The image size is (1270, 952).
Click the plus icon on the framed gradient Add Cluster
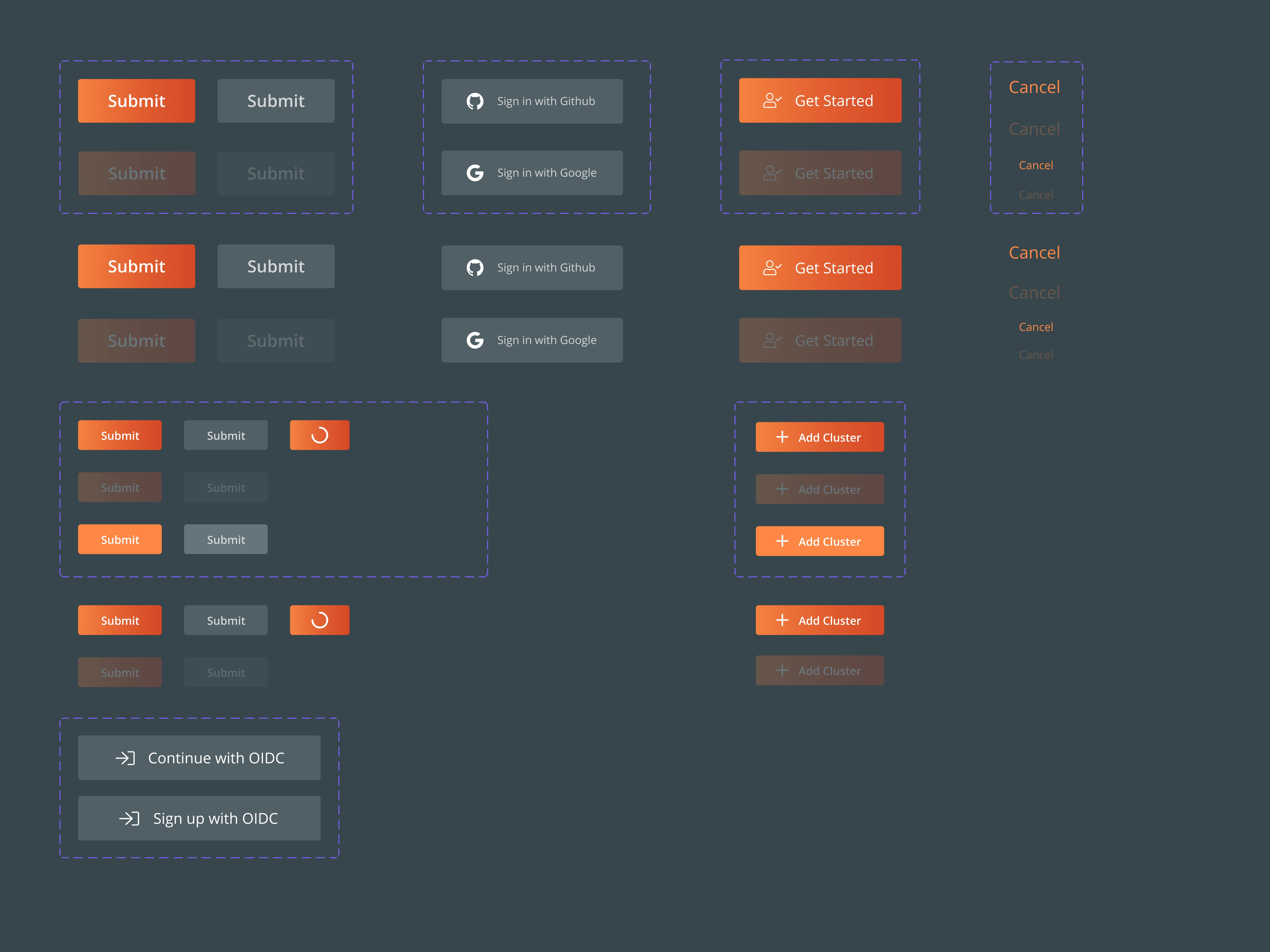click(782, 437)
